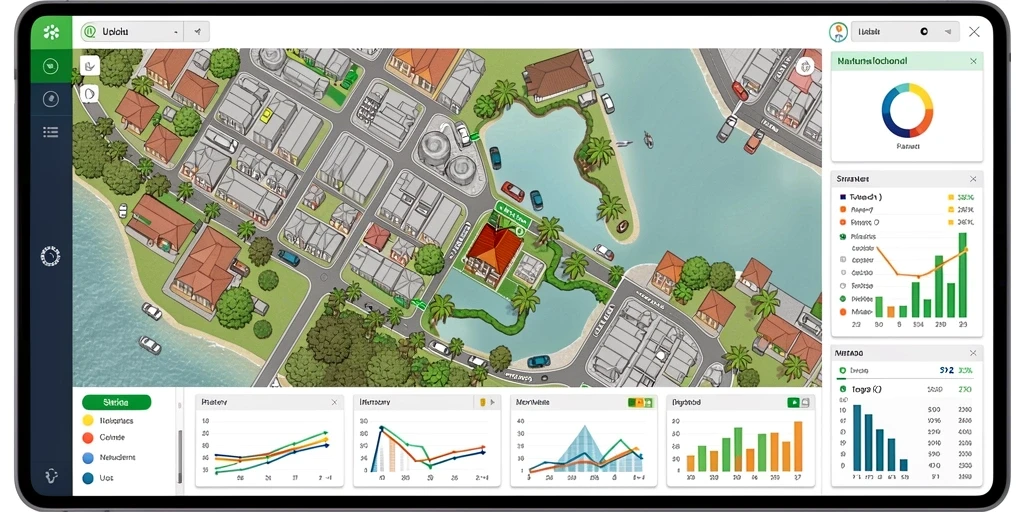Select the highlighted green sidebar circle icon
This screenshot has width=1024, height=512.
(51, 66)
